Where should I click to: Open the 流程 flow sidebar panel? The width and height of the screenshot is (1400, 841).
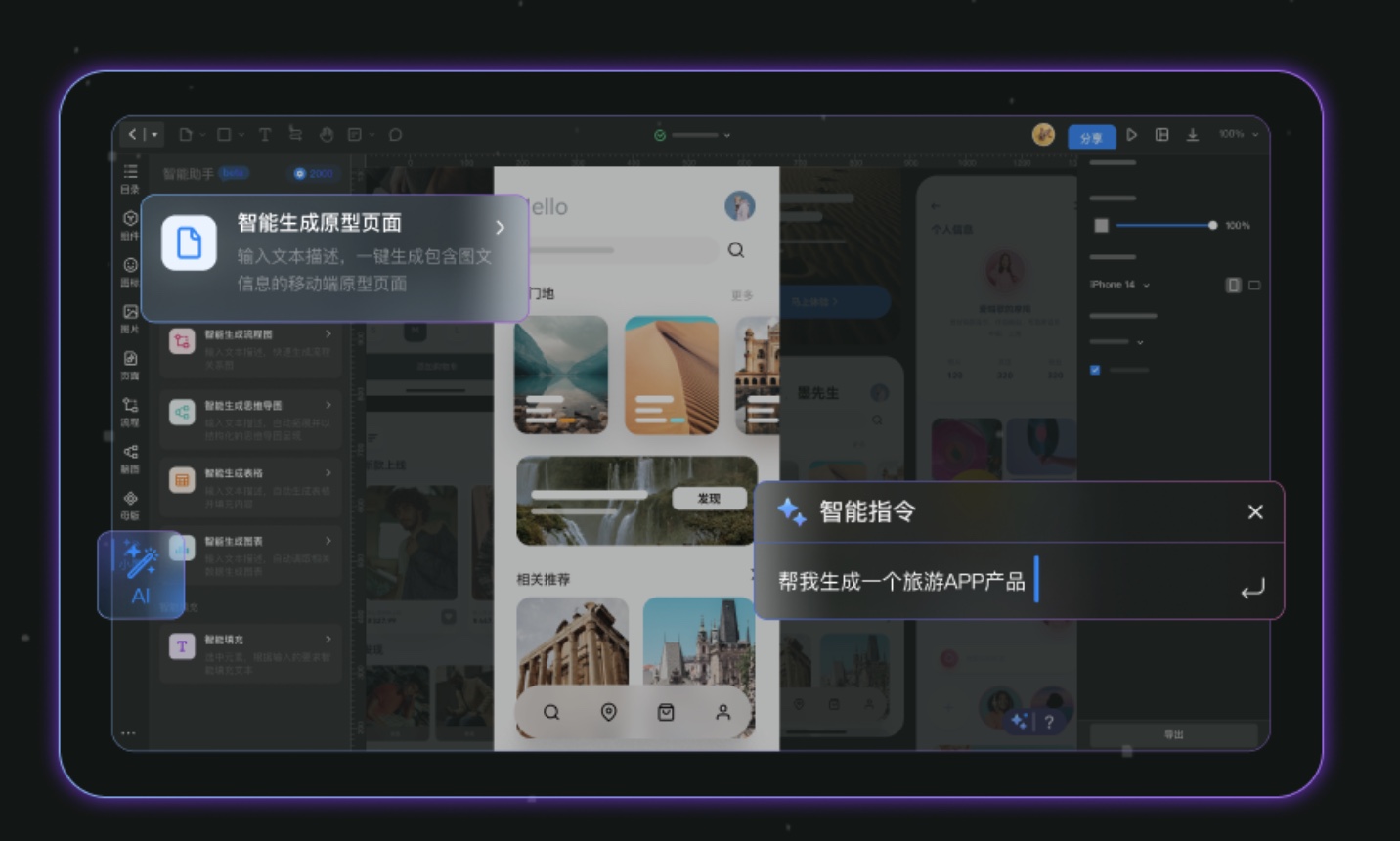[130, 412]
